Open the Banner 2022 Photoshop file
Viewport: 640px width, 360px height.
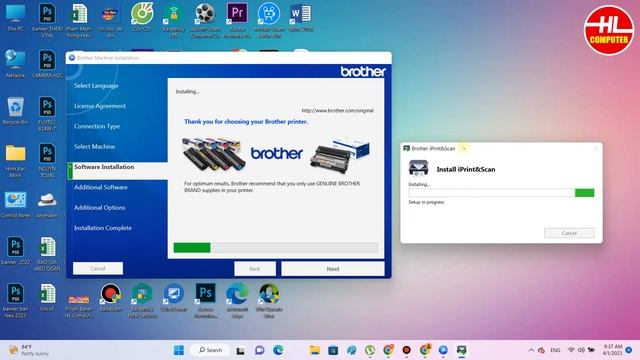(15, 251)
